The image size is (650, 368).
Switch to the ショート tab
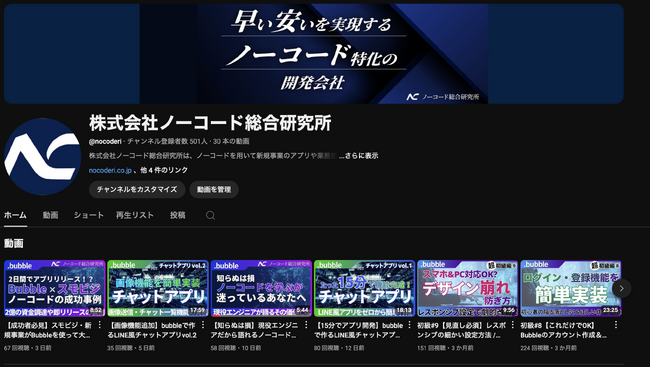click(89, 215)
